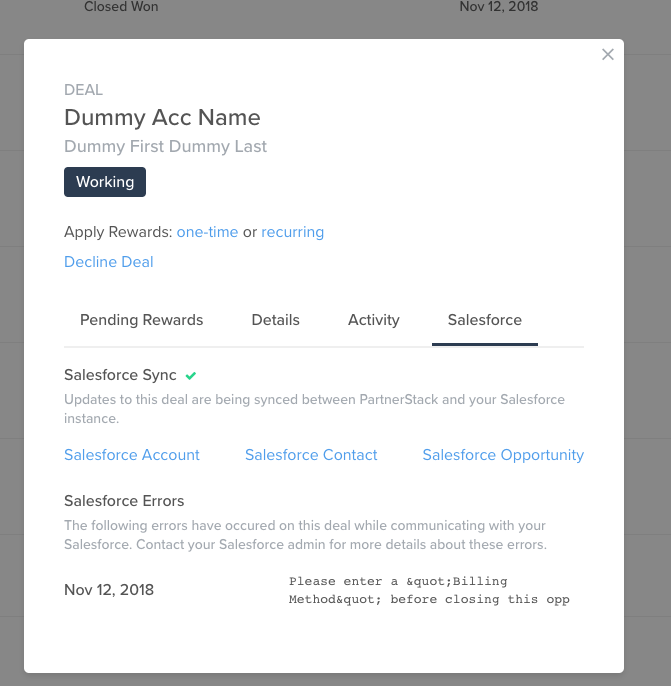
Task: Click the Salesforce Errors heading
Action: (x=124, y=501)
